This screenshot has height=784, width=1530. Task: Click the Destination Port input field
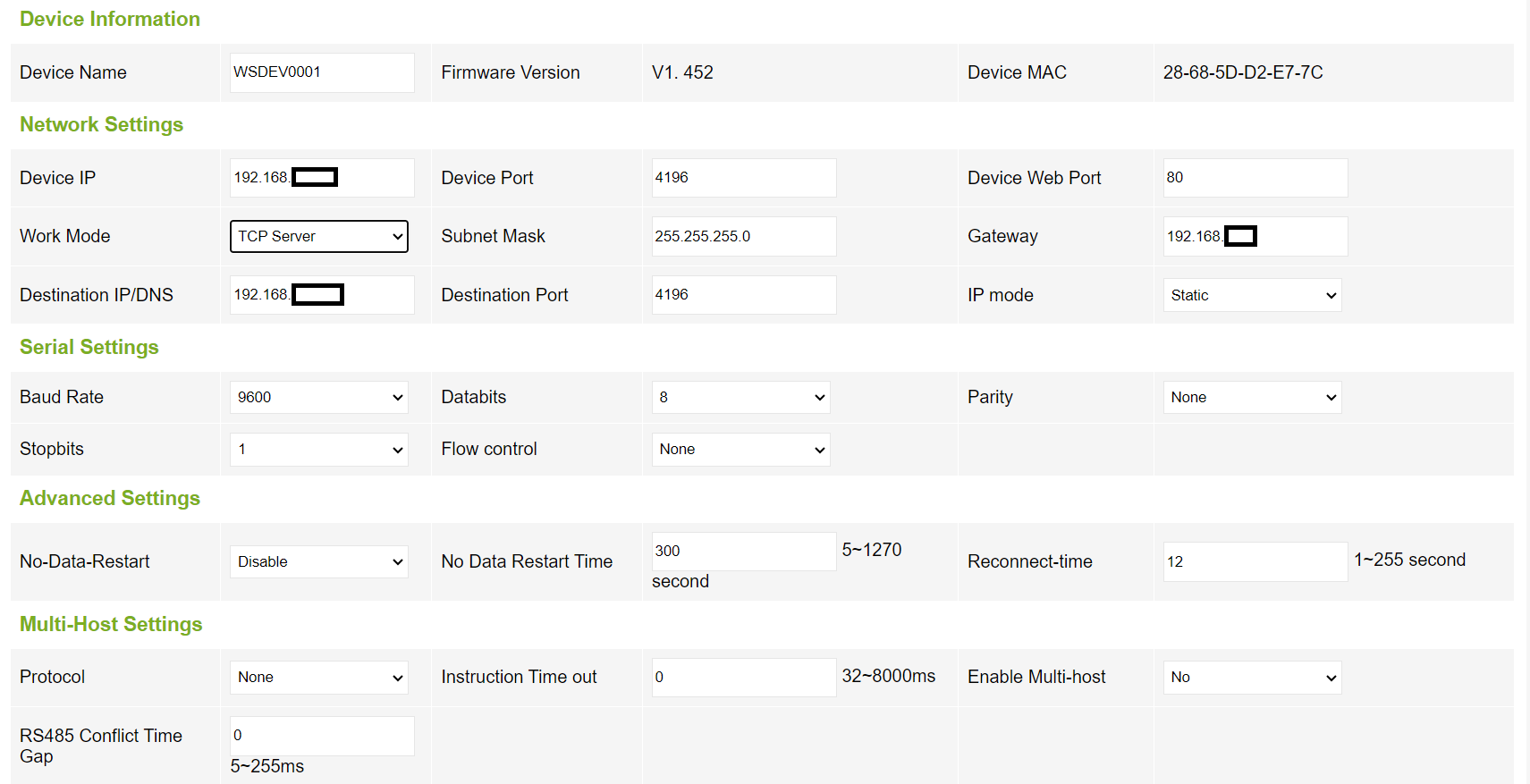coord(743,295)
